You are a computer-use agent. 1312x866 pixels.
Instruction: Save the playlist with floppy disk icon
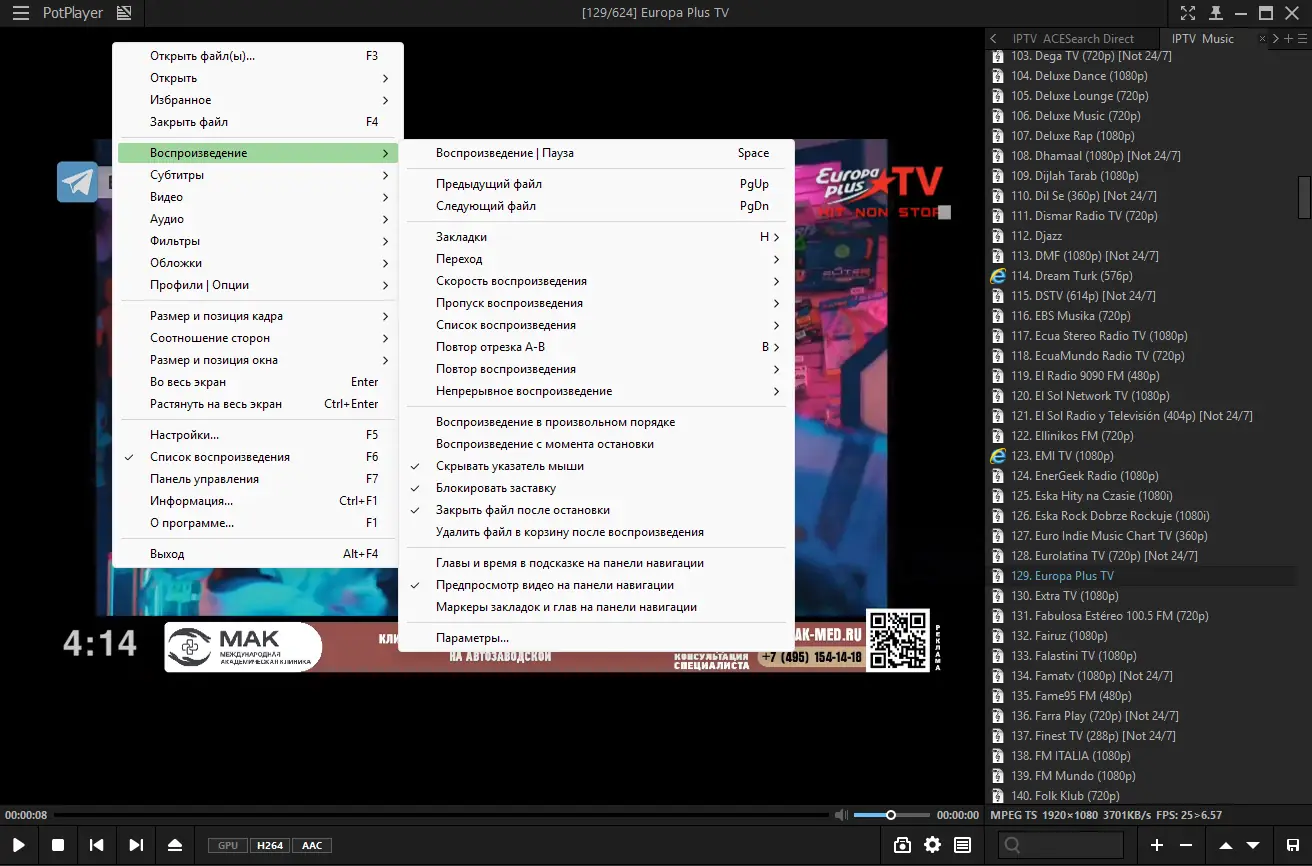coord(1293,845)
